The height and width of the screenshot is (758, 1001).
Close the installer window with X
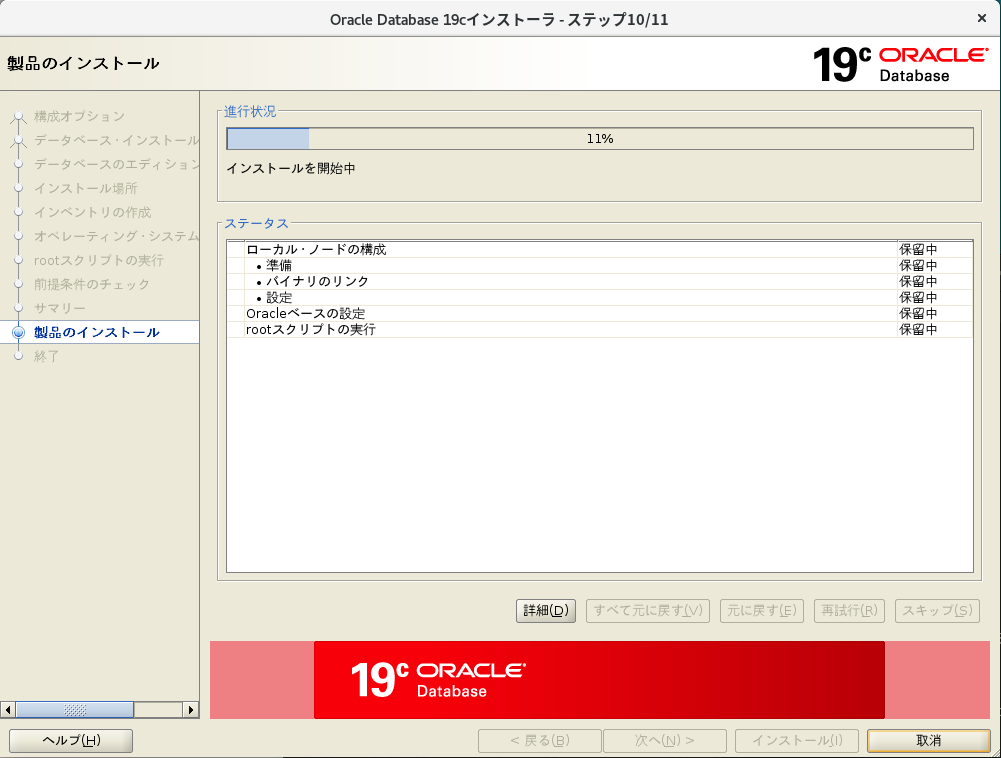click(x=981, y=19)
